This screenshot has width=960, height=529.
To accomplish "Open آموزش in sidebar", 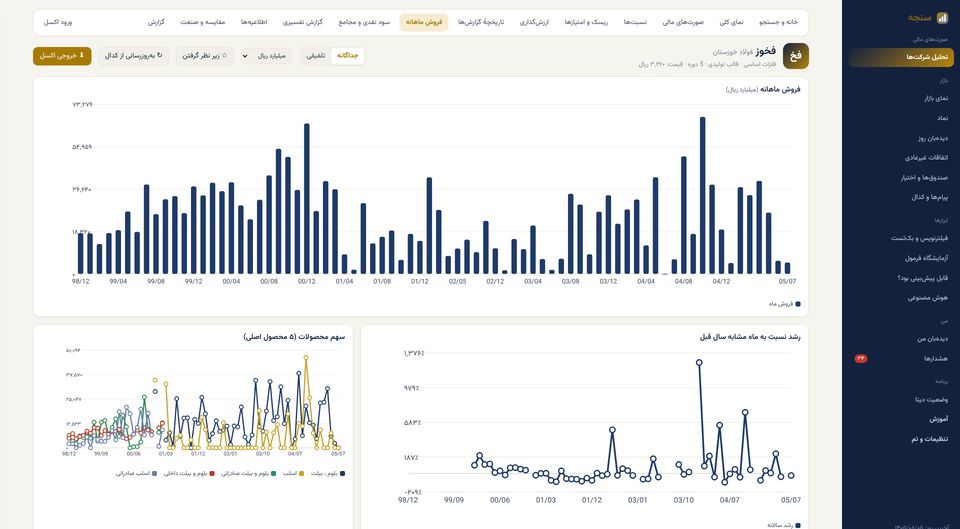I will coord(901,419).
